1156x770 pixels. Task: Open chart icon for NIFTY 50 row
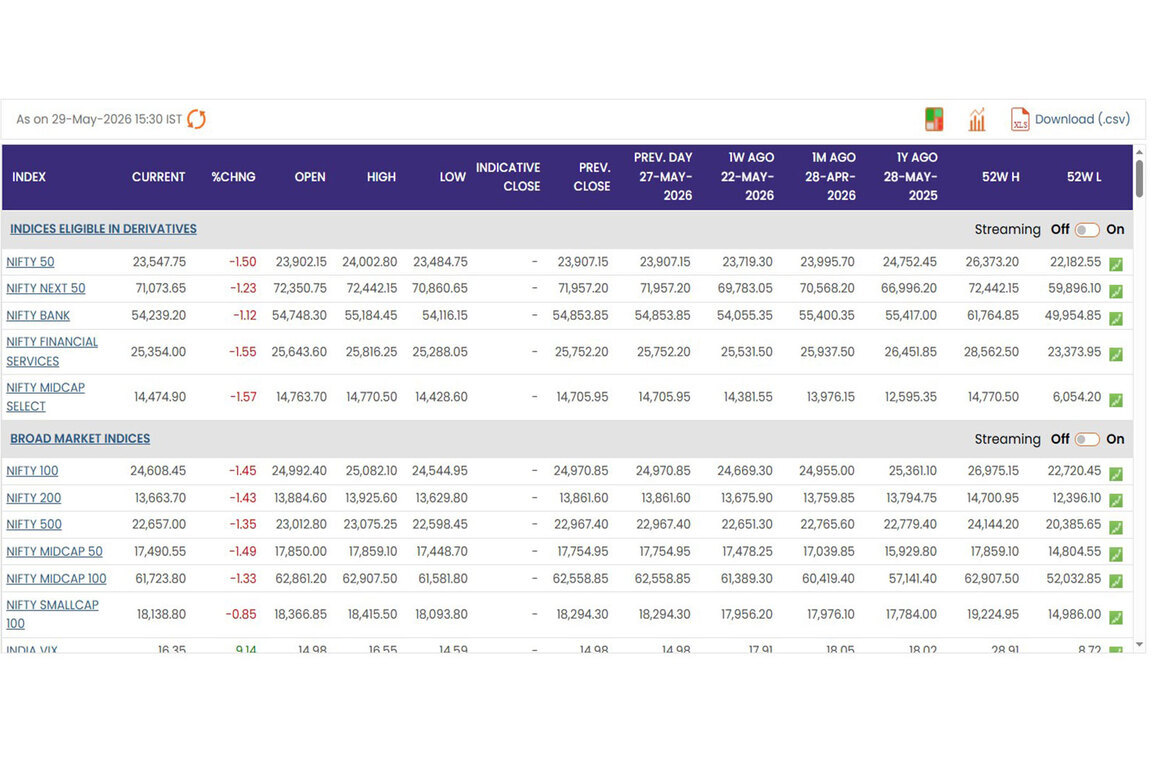click(x=1116, y=264)
